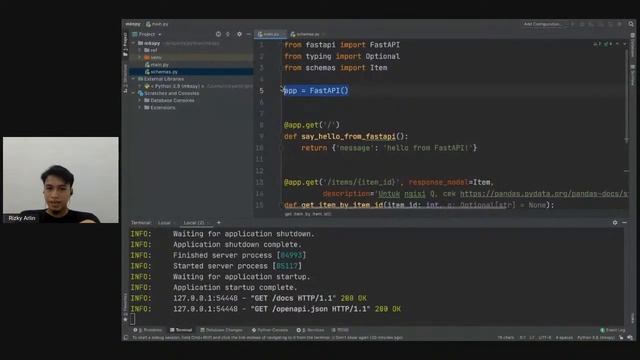Add a new terminal session with plus
Screen dimensions: 640x360
[219, 222]
